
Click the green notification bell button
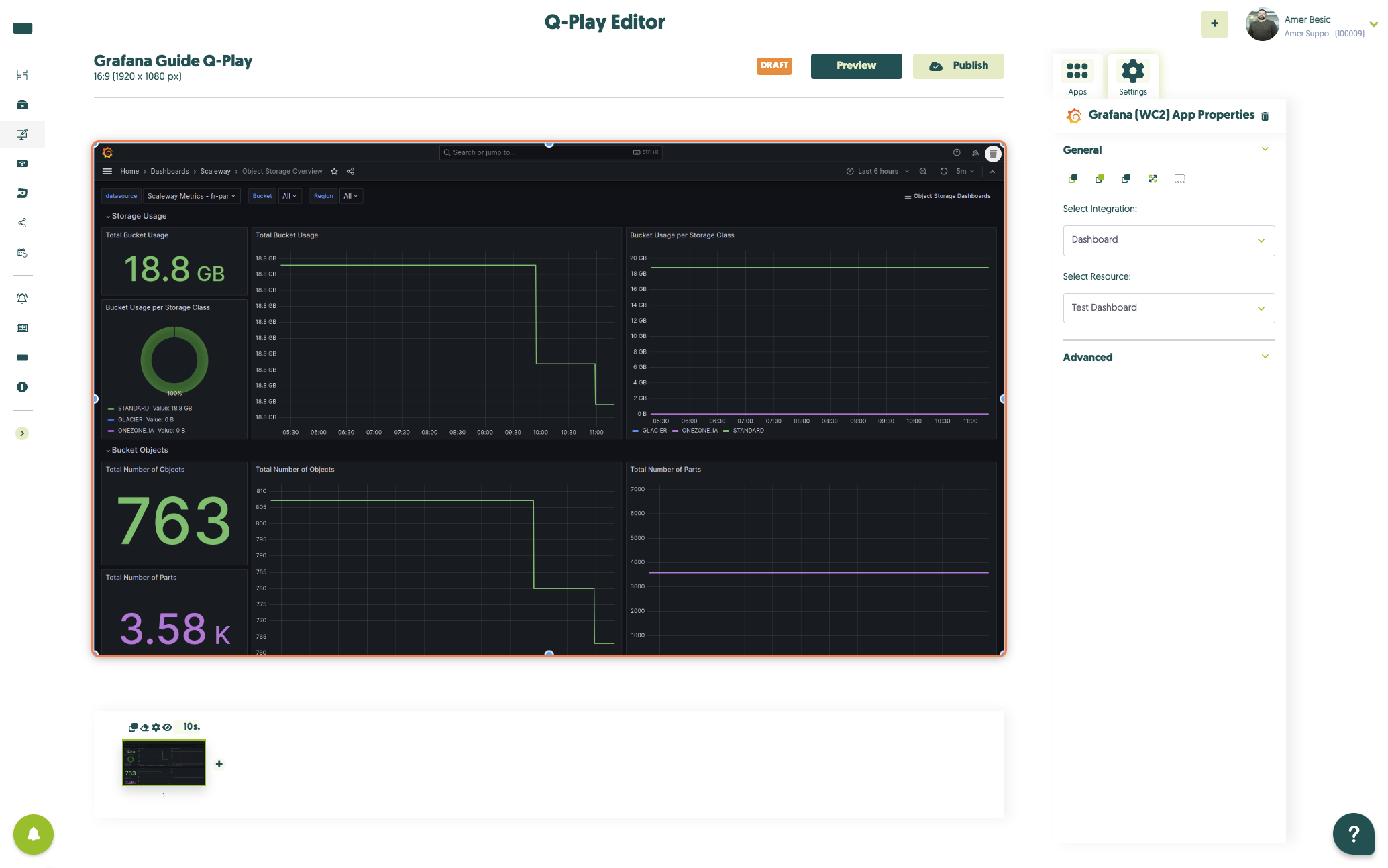click(x=34, y=834)
